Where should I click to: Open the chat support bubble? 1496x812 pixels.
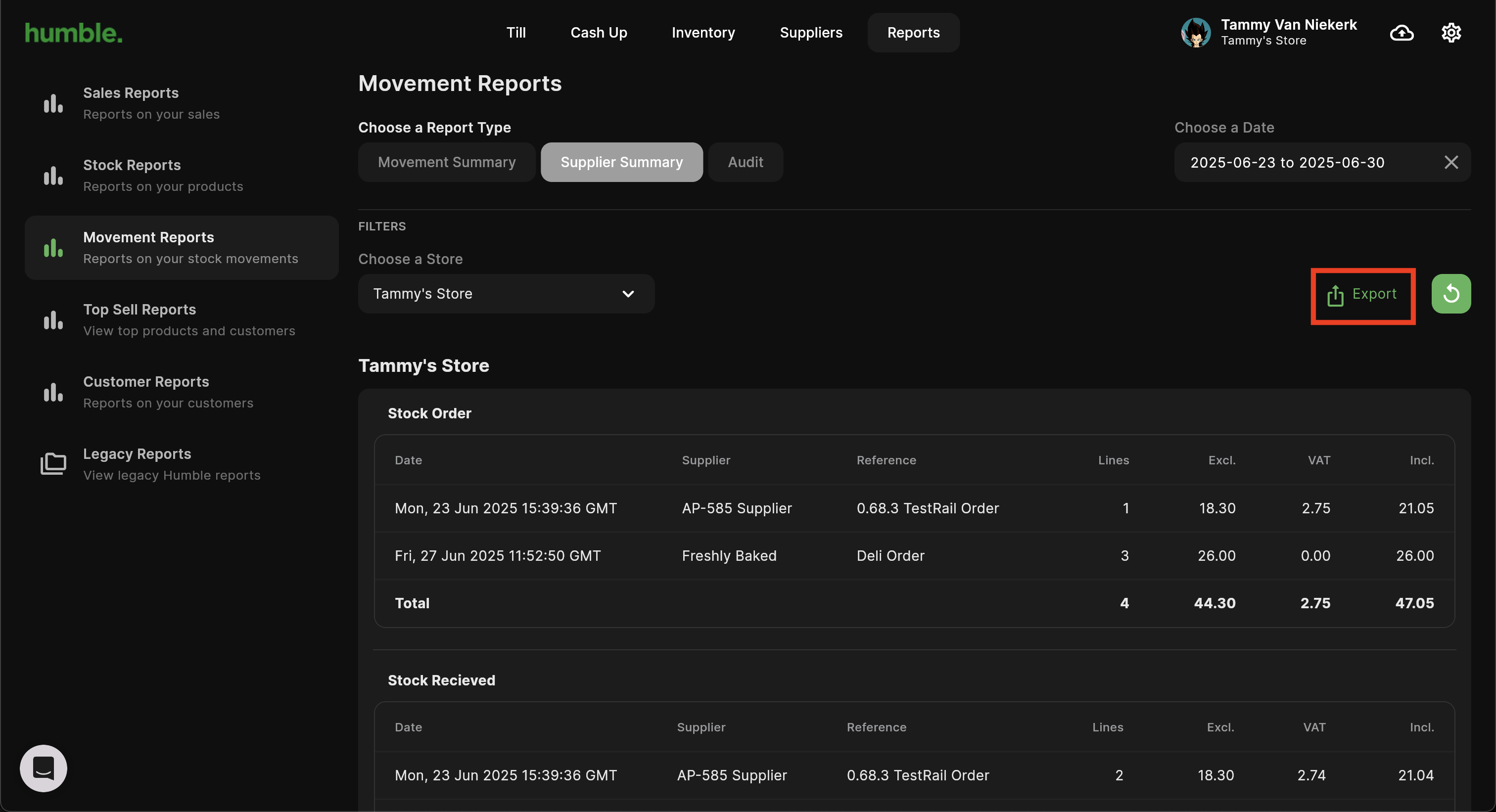click(44, 768)
